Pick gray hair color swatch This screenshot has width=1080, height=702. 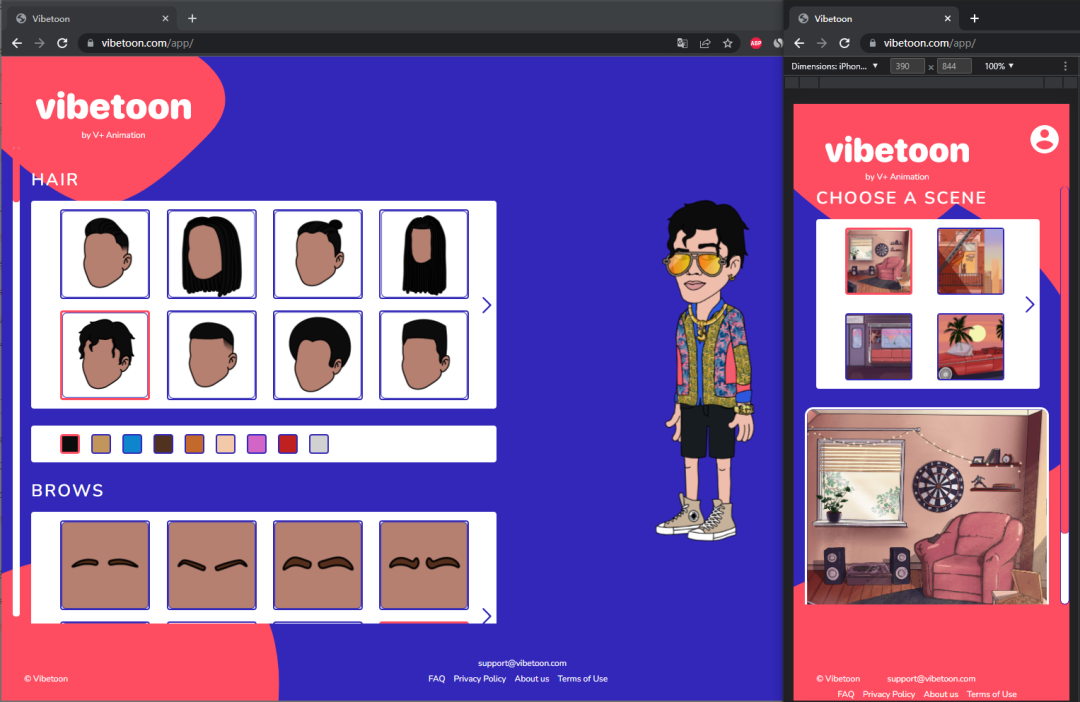pos(319,444)
